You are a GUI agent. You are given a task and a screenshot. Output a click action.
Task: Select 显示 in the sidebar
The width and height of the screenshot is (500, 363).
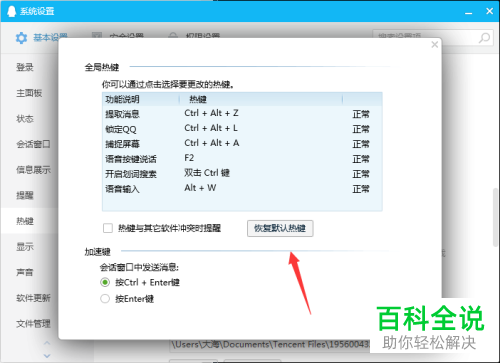tap(25, 247)
